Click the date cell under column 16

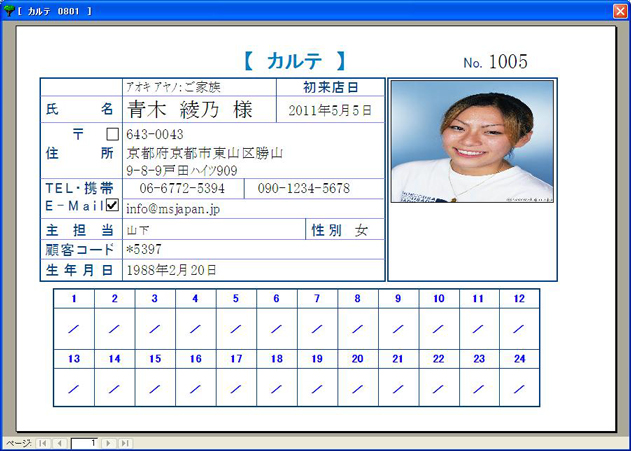(x=196, y=389)
